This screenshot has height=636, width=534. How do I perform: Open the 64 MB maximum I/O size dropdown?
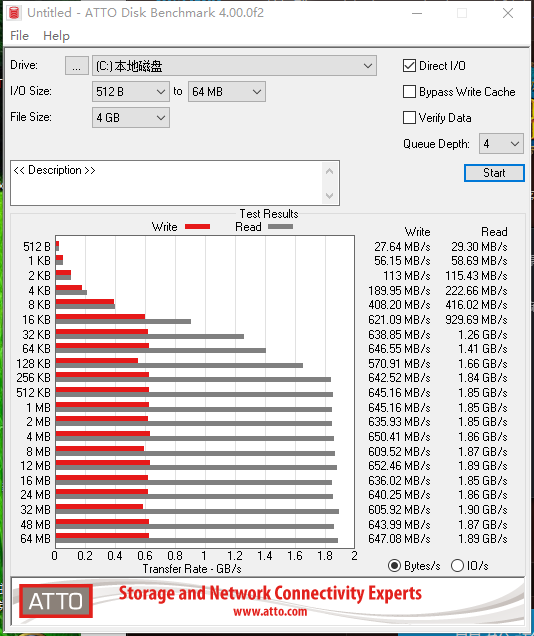point(227,92)
